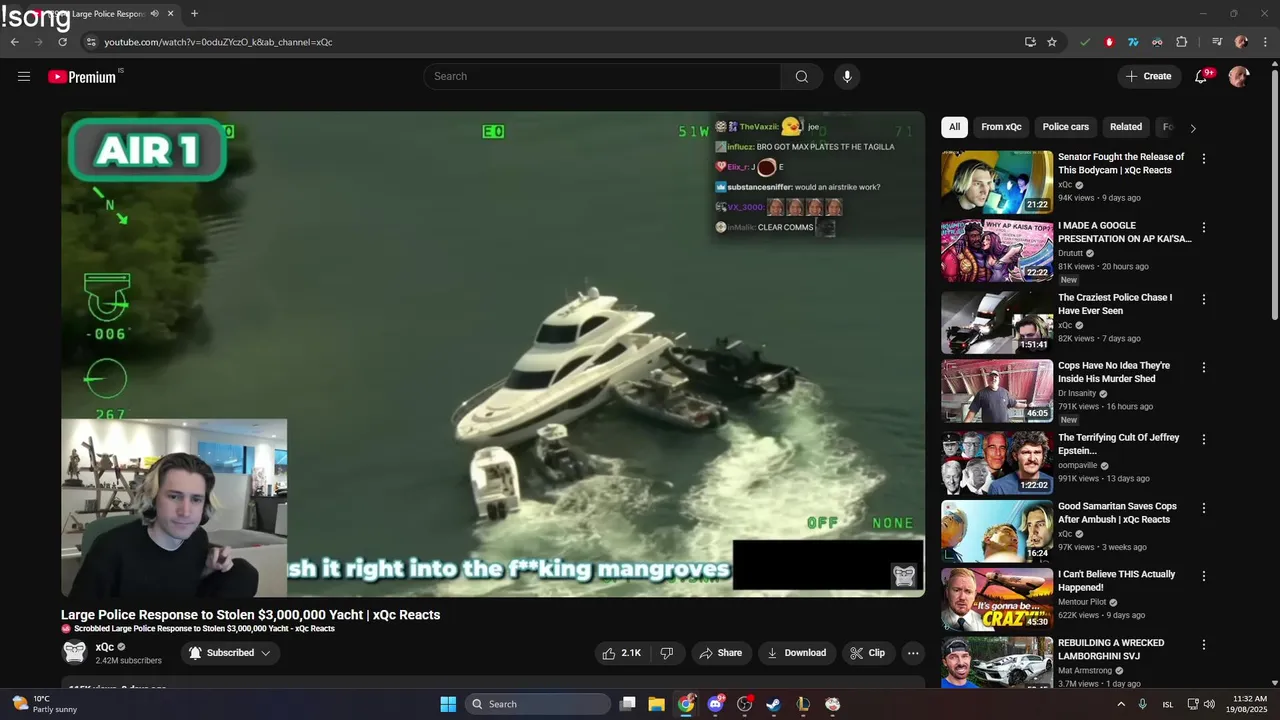The height and width of the screenshot is (720, 1280).
Task: Click the Windows Start button
Action: point(448,704)
